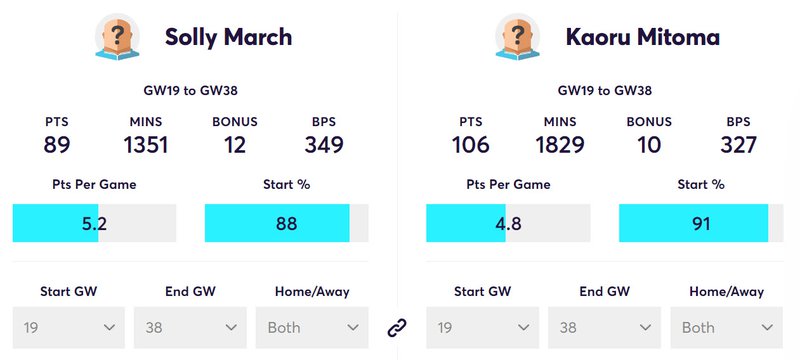Click the link icon between the comparison panels
The width and height of the screenshot is (800, 360).
click(x=397, y=327)
